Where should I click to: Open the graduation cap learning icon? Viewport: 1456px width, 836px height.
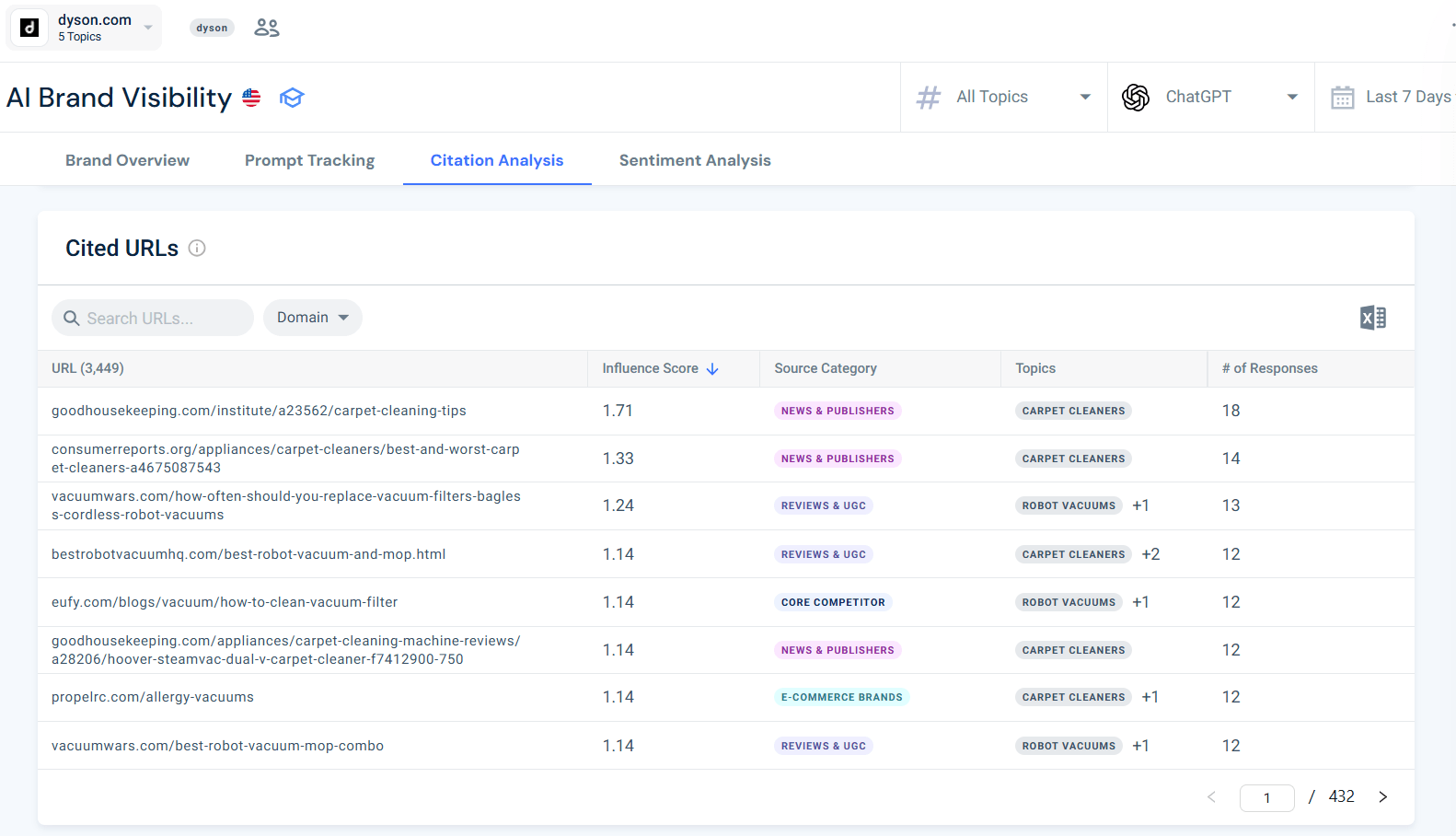pos(292,98)
